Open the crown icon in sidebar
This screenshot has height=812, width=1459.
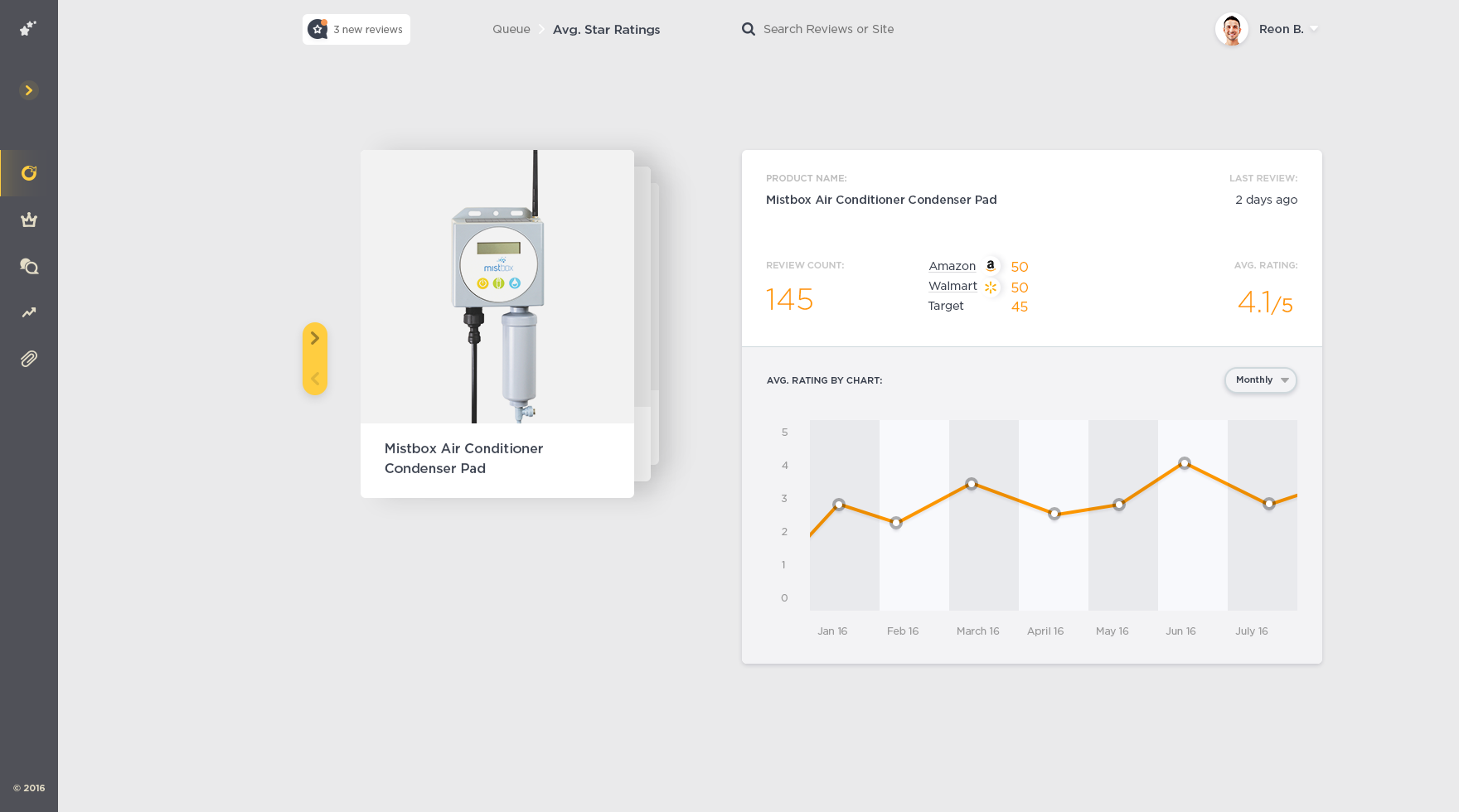coord(29,220)
